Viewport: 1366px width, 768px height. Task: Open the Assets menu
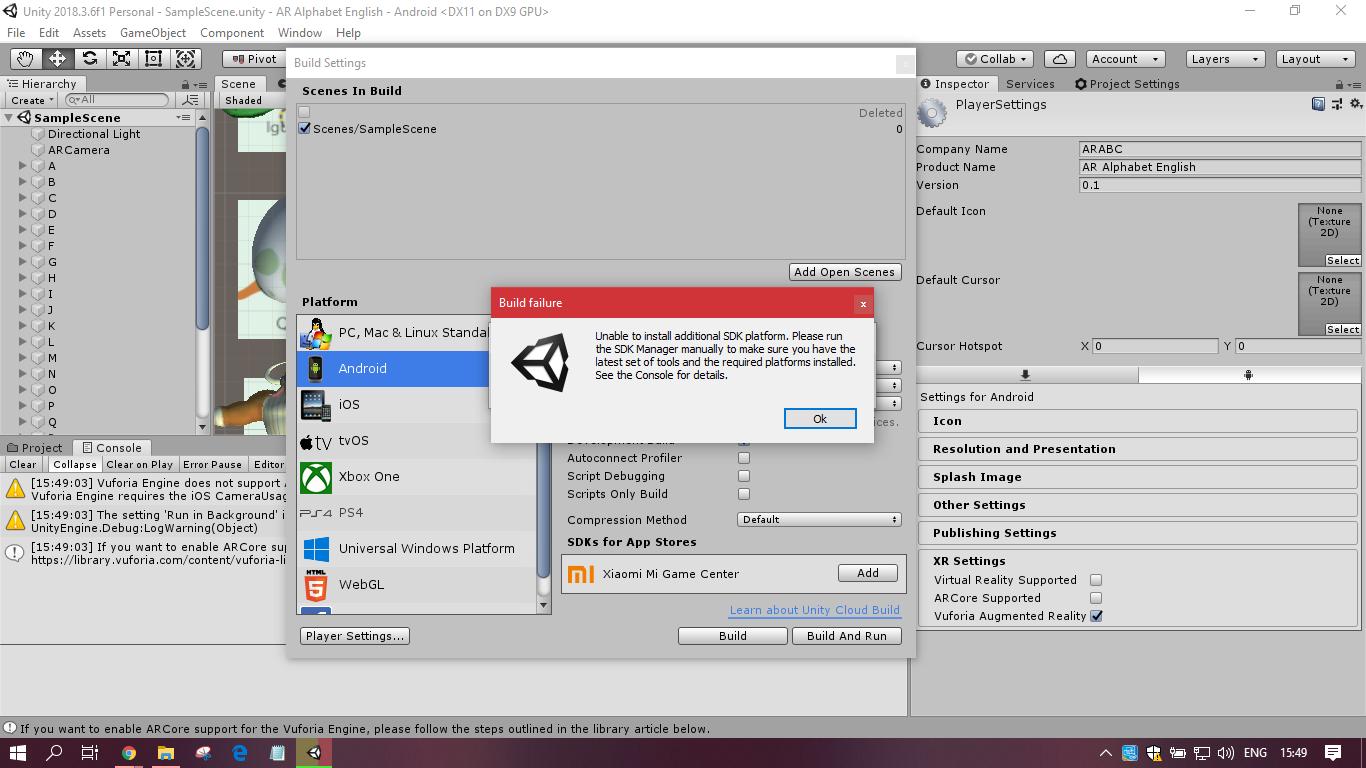[x=89, y=33]
